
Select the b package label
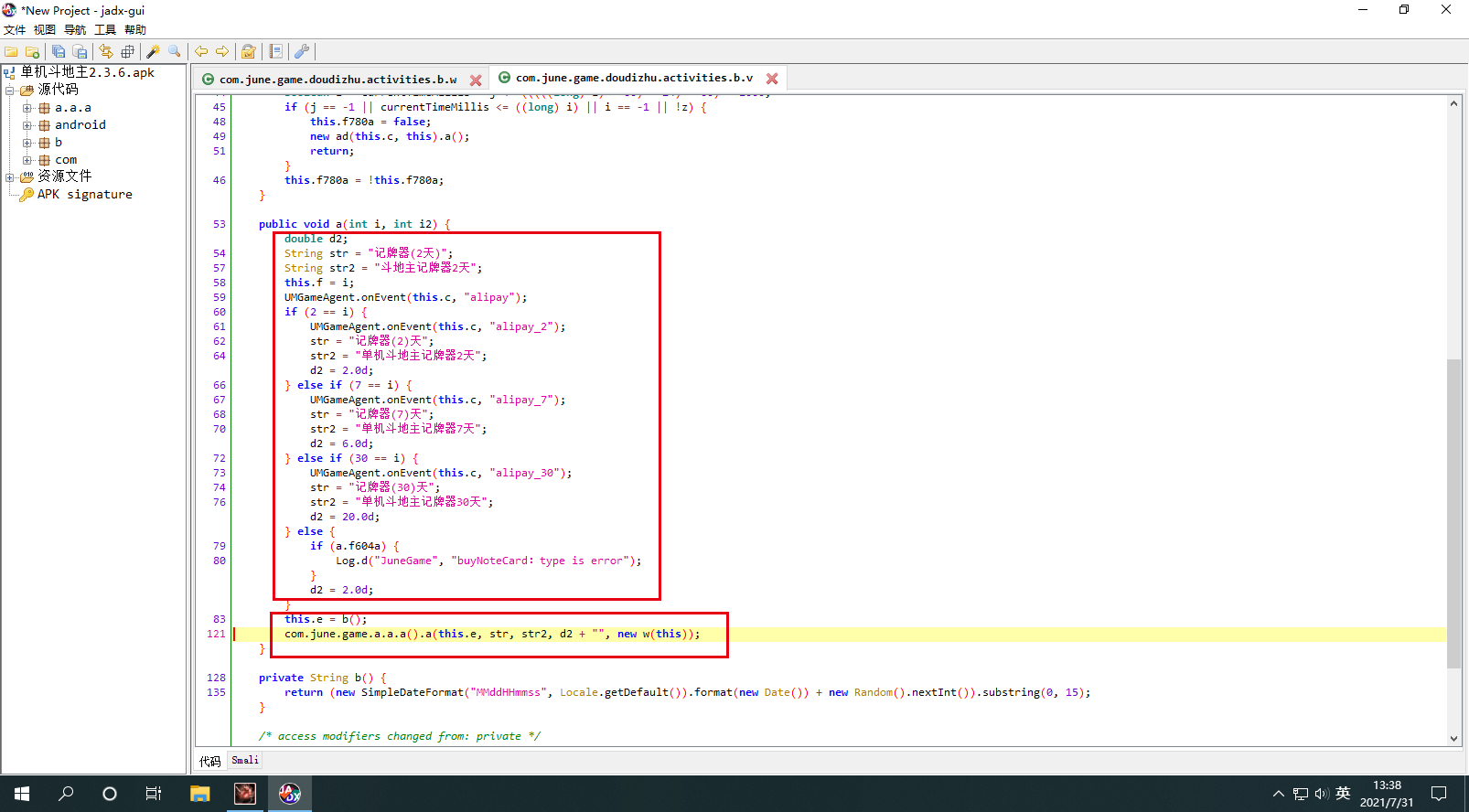coord(59,143)
